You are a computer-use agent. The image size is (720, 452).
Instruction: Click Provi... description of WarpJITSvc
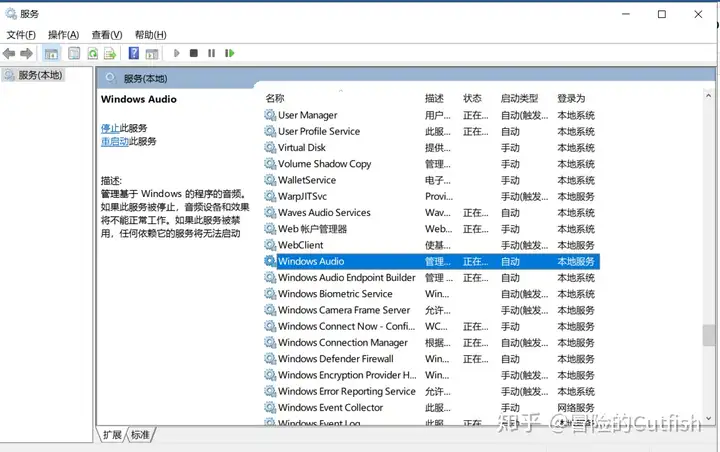[x=439, y=197]
